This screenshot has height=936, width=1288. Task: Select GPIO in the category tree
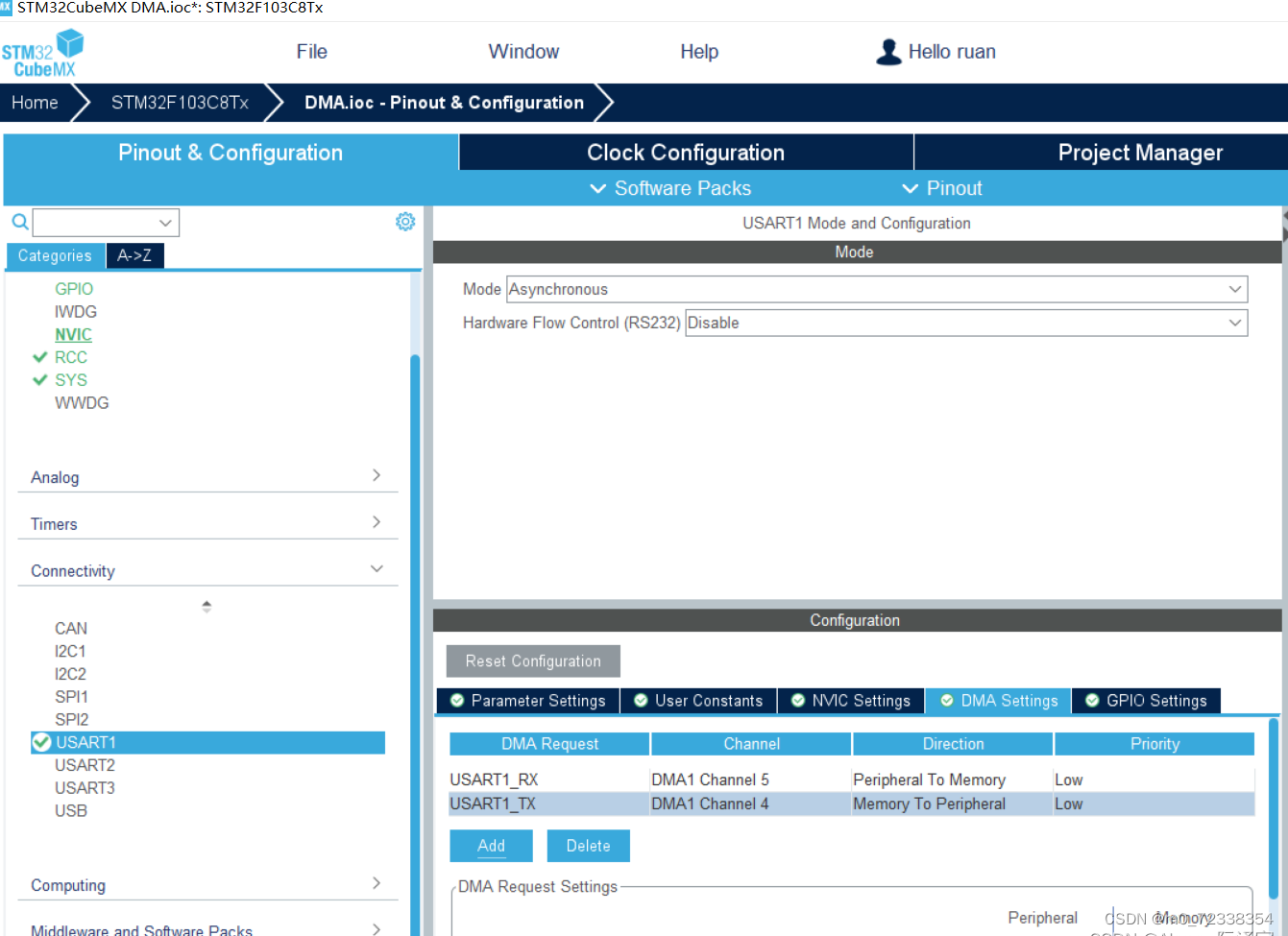point(74,289)
